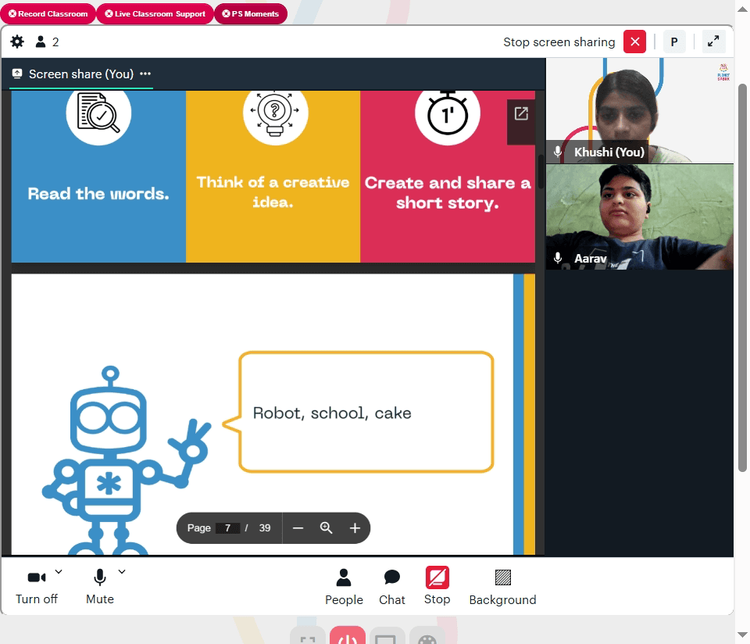Image resolution: width=750 pixels, height=644 pixels.
Task: Click the P profile button
Action: click(x=674, y=42)
